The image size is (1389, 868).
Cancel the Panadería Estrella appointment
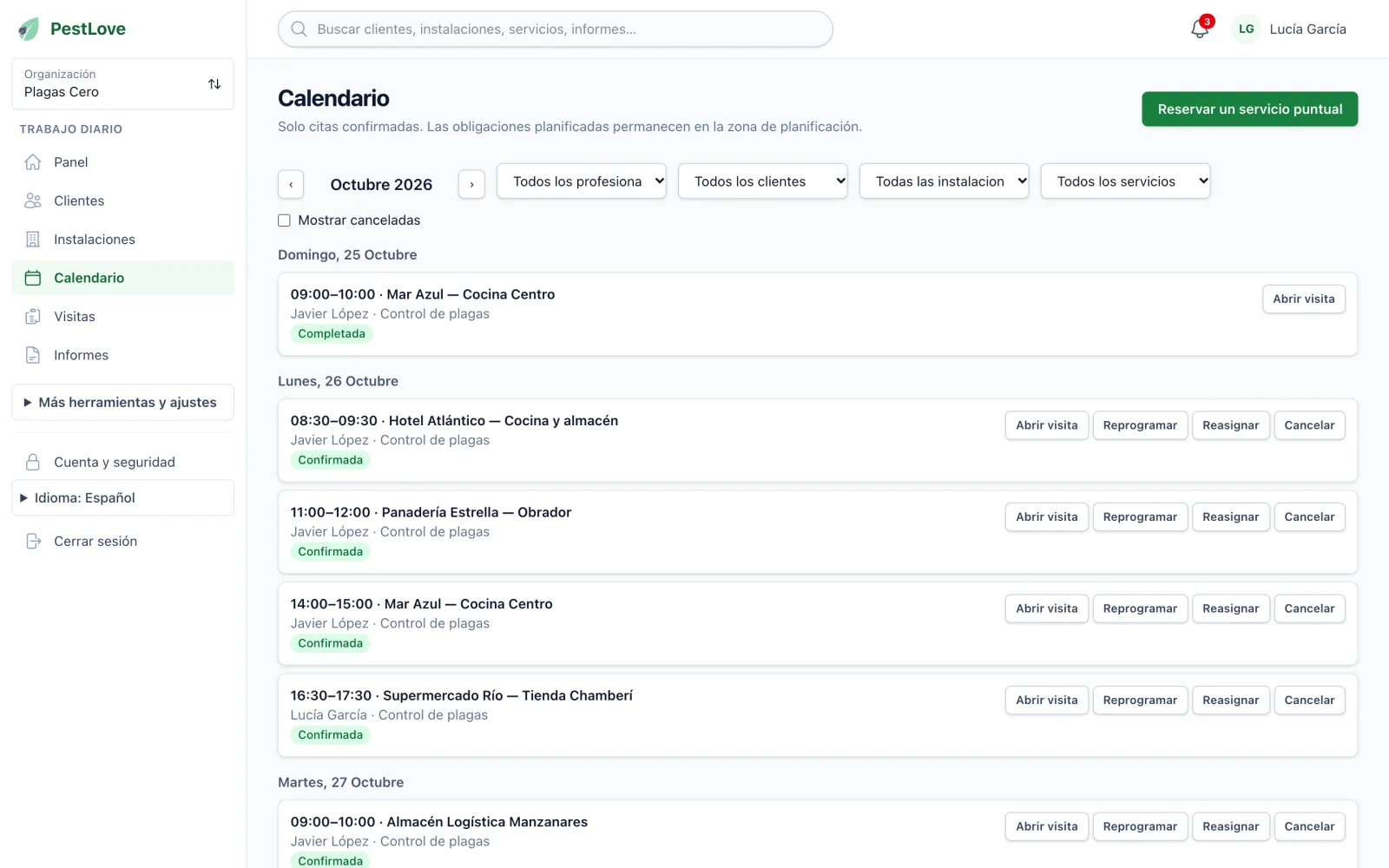(1309, 517)
